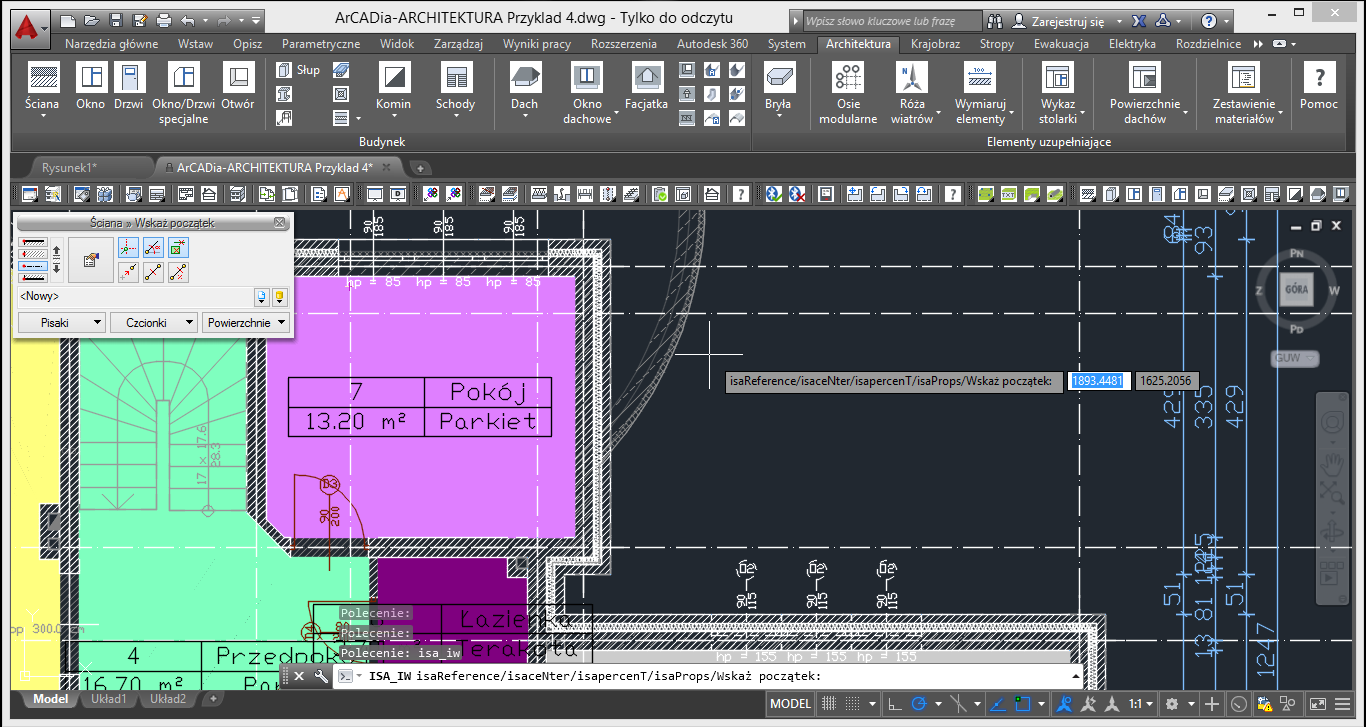1366x727 pixels.
Task: Click the GÓRA face on the ViewCube
Action: [x=1296, y=289]
